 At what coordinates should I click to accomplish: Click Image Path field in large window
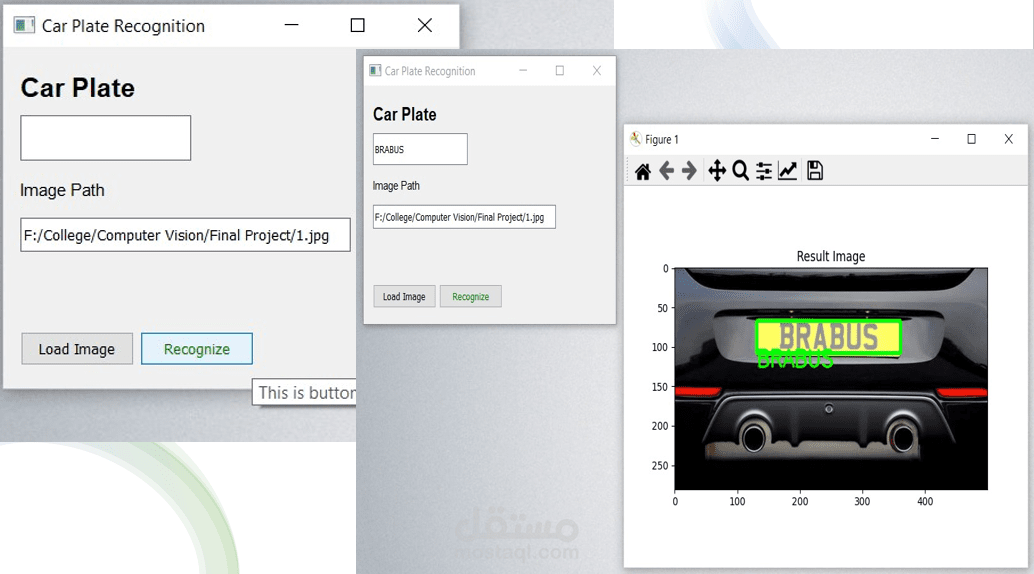click(185, 235)
